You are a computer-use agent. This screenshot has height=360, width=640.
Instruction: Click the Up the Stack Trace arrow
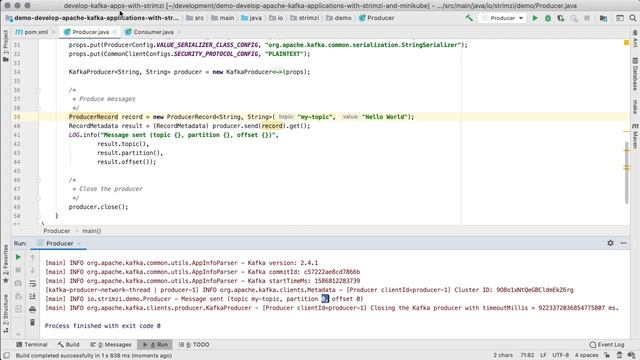point(33,257)
